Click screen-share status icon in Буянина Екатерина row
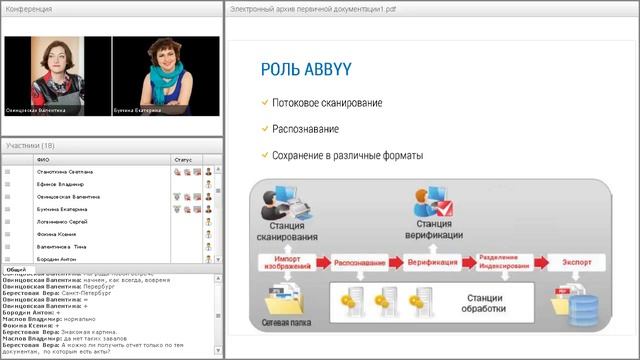 click(197, 209)
